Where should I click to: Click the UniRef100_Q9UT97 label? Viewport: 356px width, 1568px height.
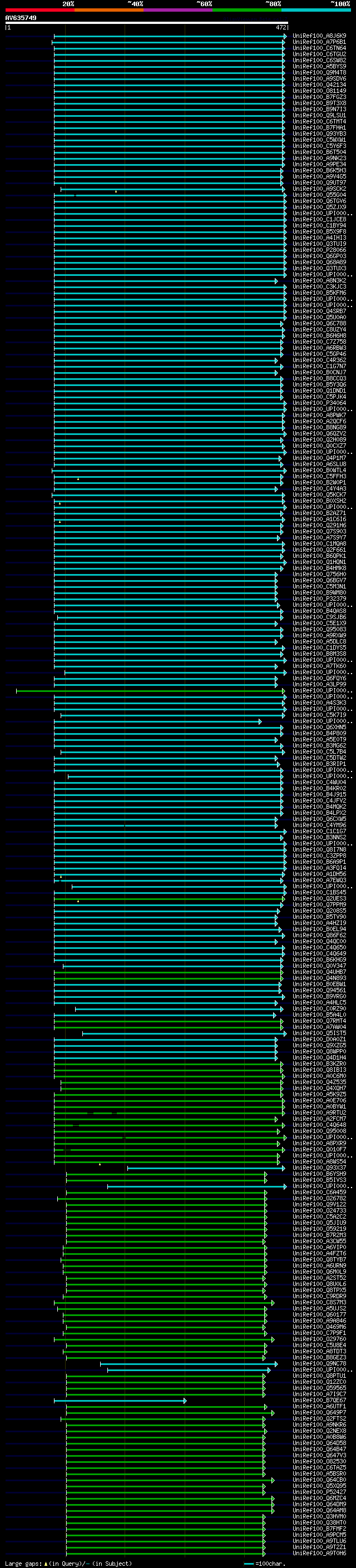point(319,182)
